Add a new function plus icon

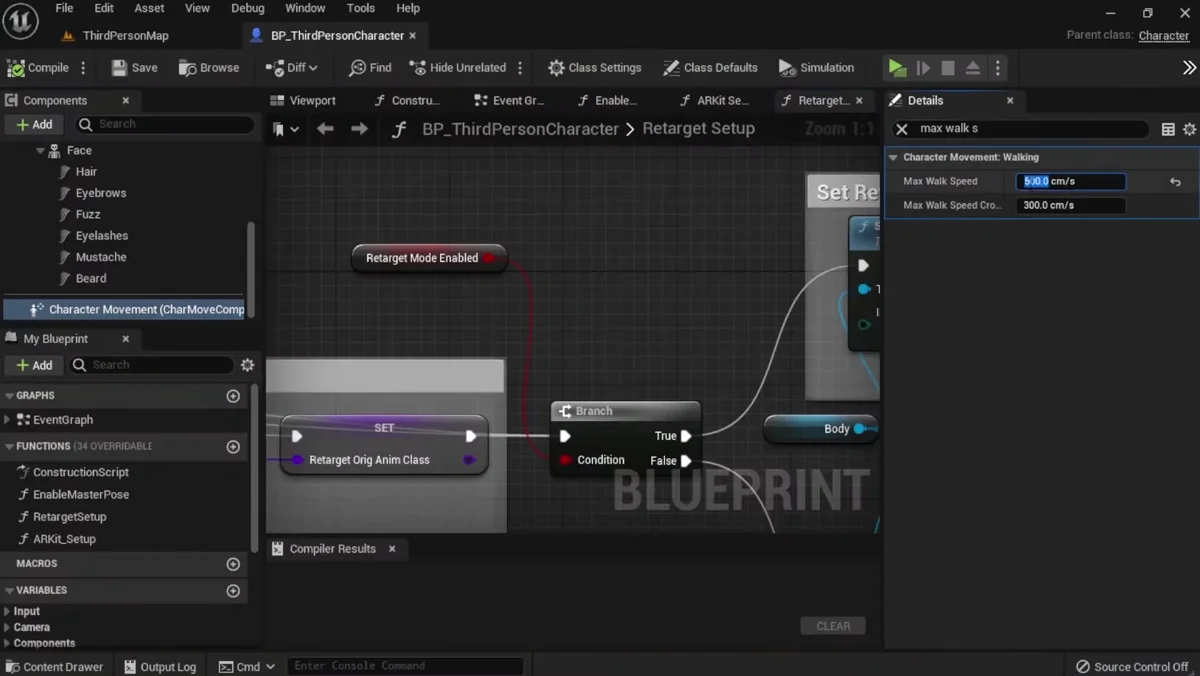233,447
